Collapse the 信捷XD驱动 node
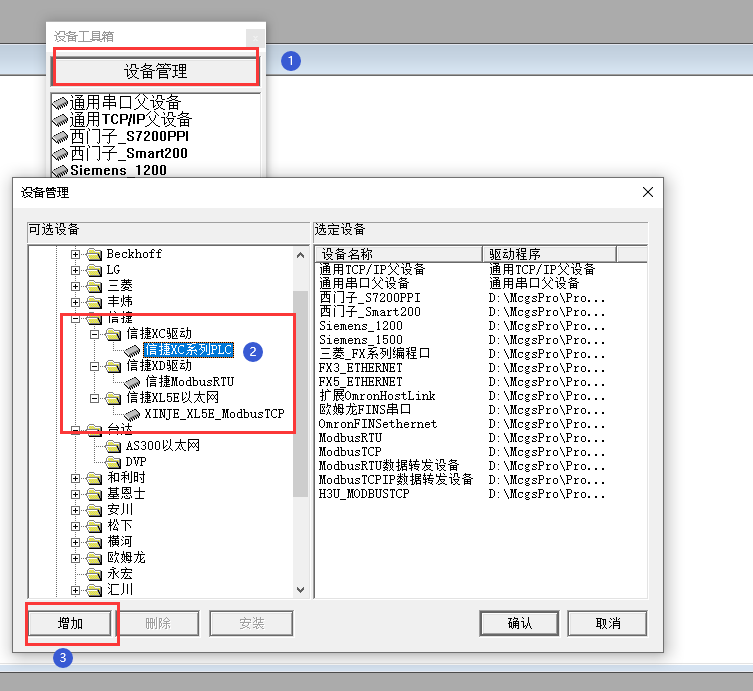753x691 pixels. pyautogui.click(x=93, y=366)
